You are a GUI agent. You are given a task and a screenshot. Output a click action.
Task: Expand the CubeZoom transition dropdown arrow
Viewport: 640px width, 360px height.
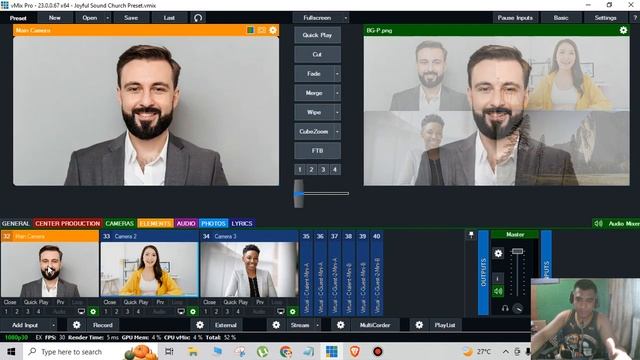click(x=337, y=131)
